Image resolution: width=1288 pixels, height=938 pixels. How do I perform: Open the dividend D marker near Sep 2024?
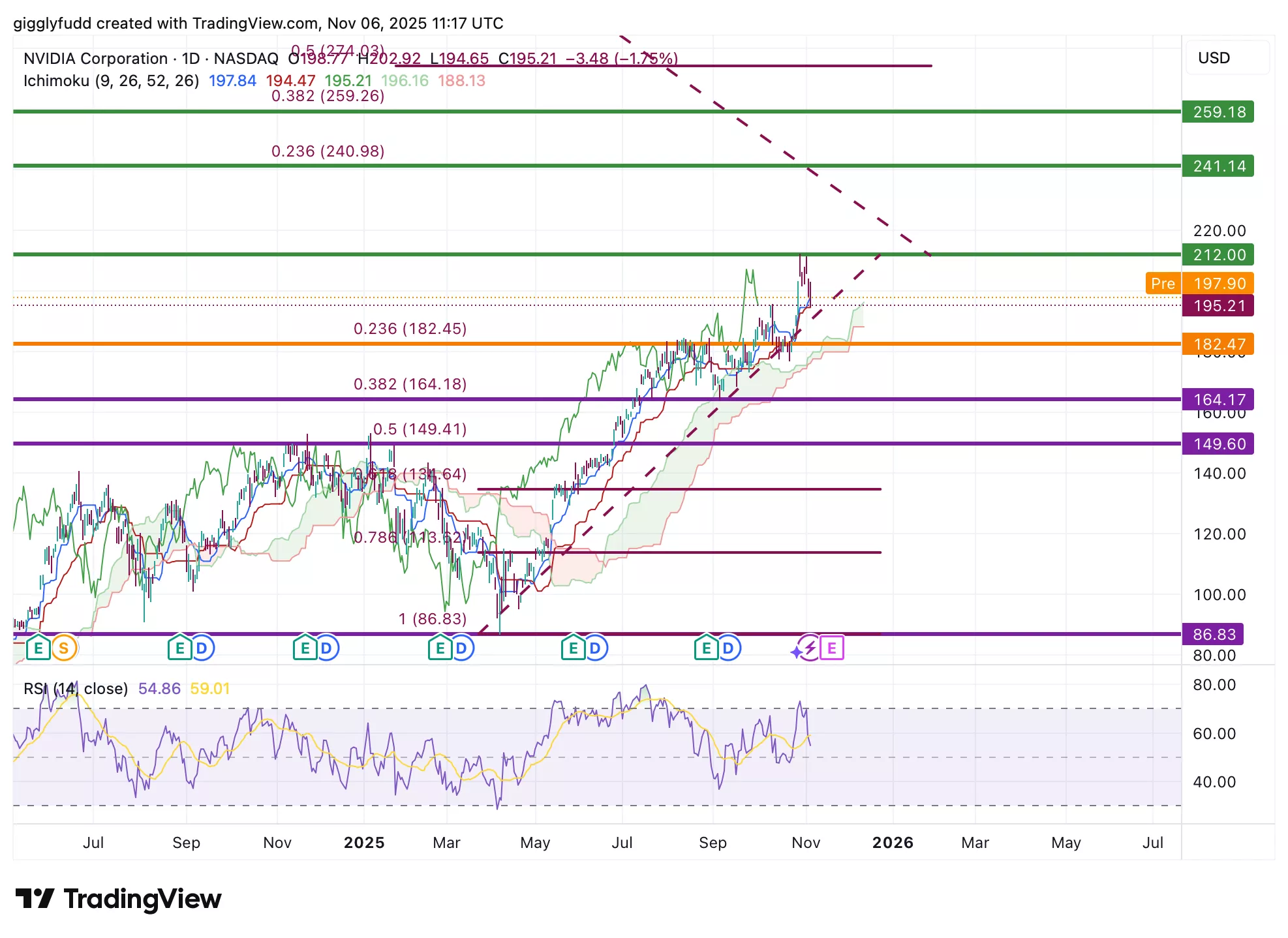pos(202,648)
